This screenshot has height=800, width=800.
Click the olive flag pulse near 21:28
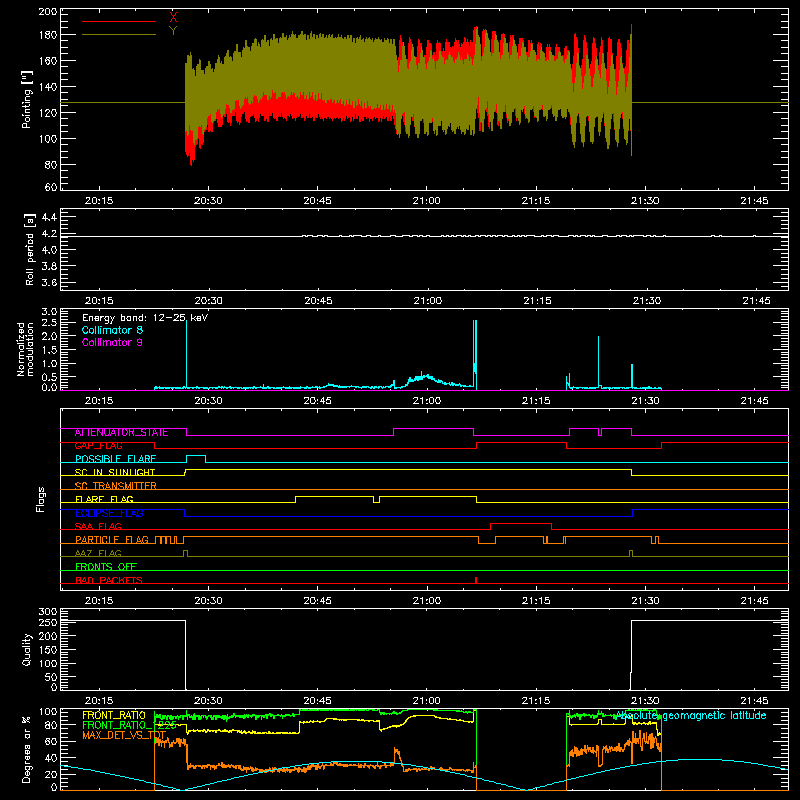tap(631, 554)
